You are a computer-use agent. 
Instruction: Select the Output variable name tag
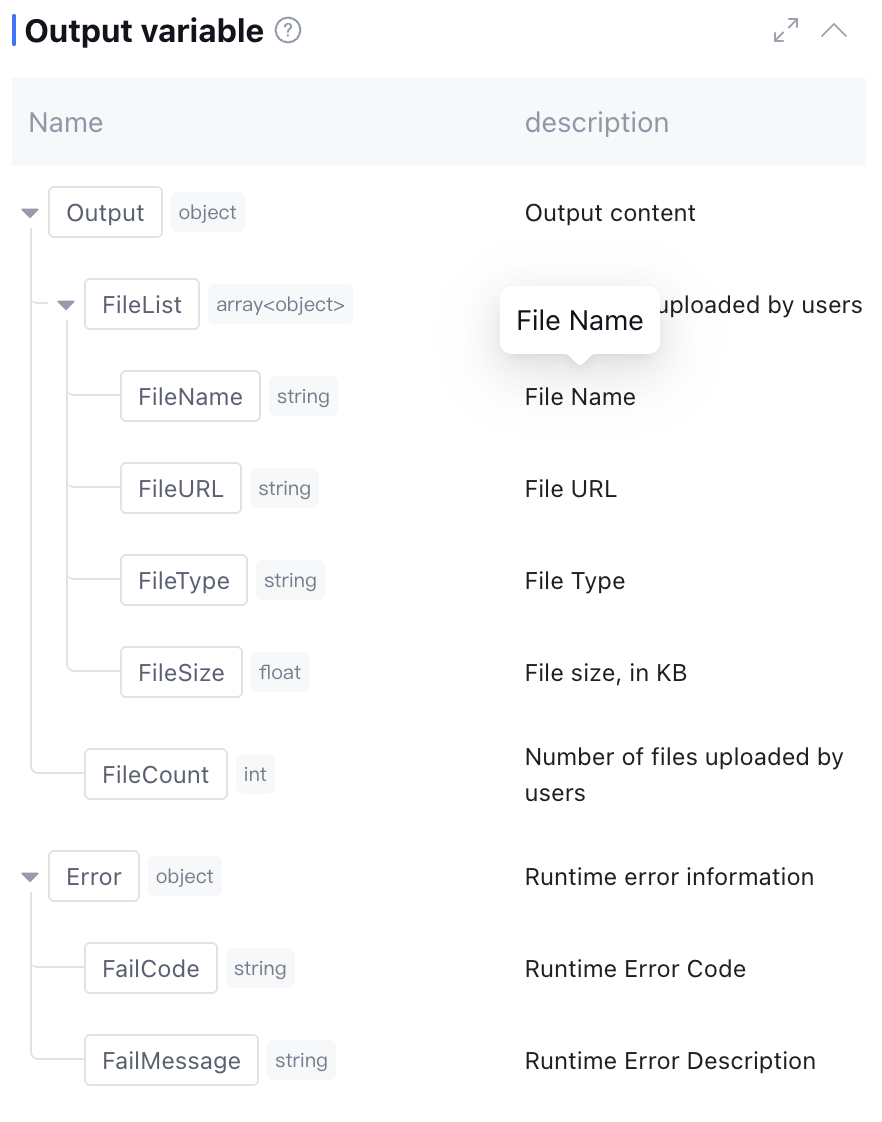105,213
